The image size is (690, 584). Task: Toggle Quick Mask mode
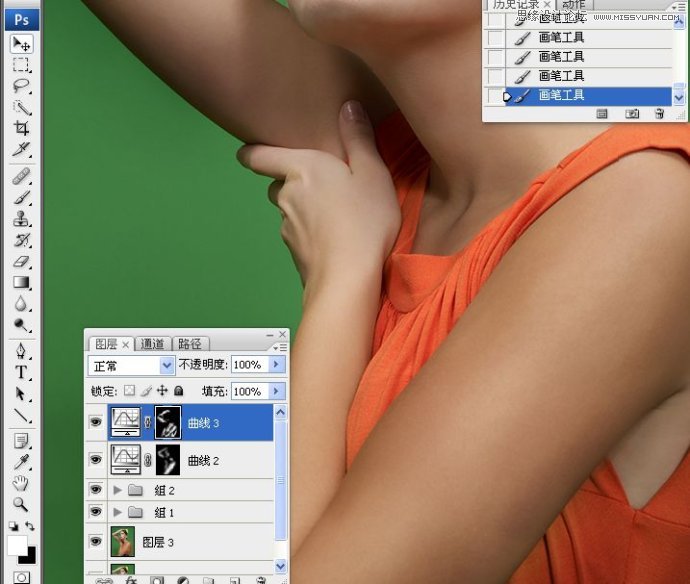point(21,577)
